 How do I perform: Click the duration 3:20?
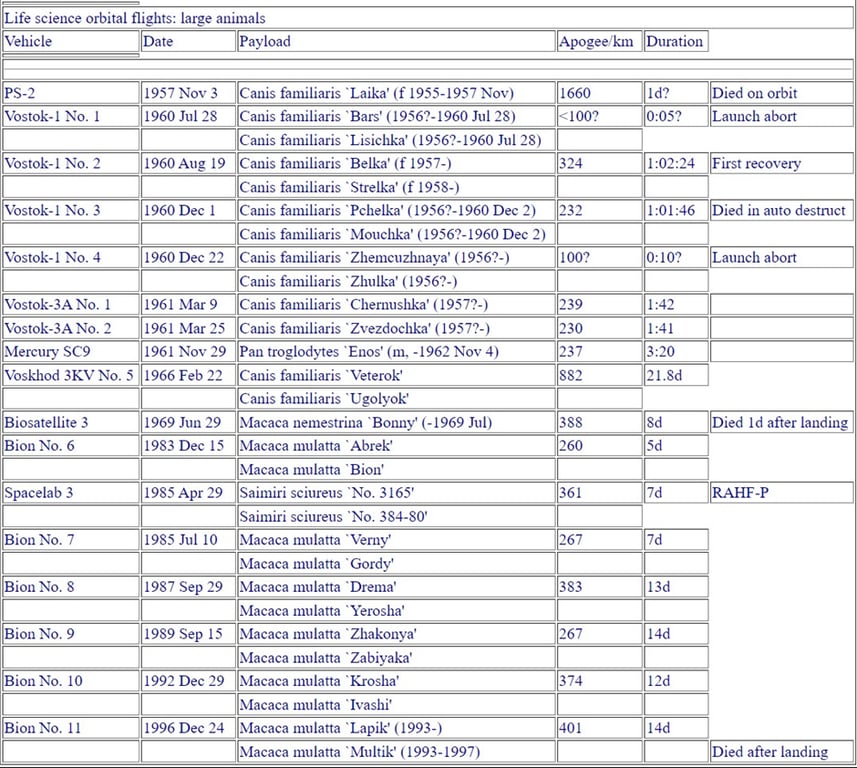676,351
